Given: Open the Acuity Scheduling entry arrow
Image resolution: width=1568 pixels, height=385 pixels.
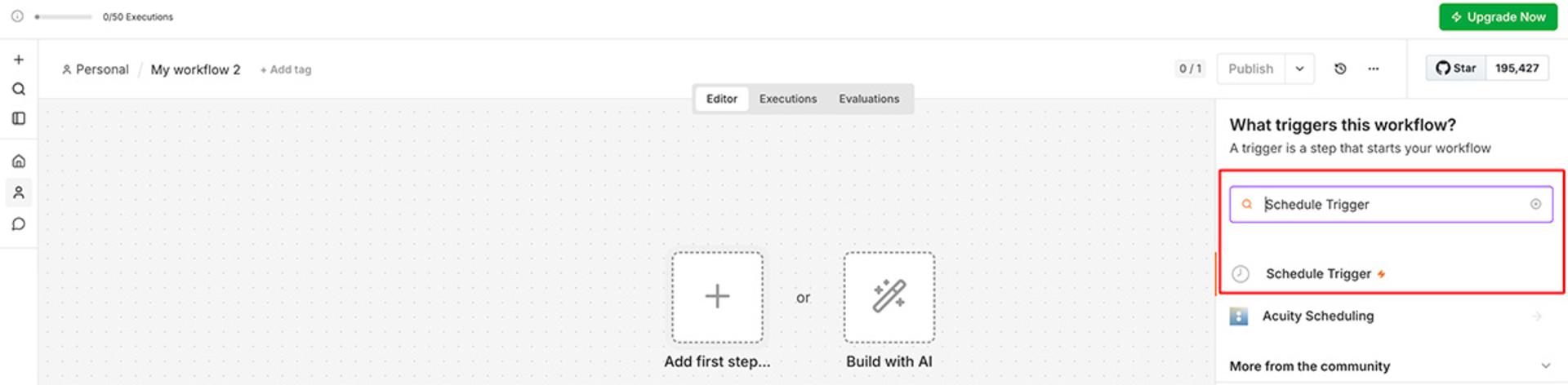Looking at the screenshot, I should point(1537,316).
